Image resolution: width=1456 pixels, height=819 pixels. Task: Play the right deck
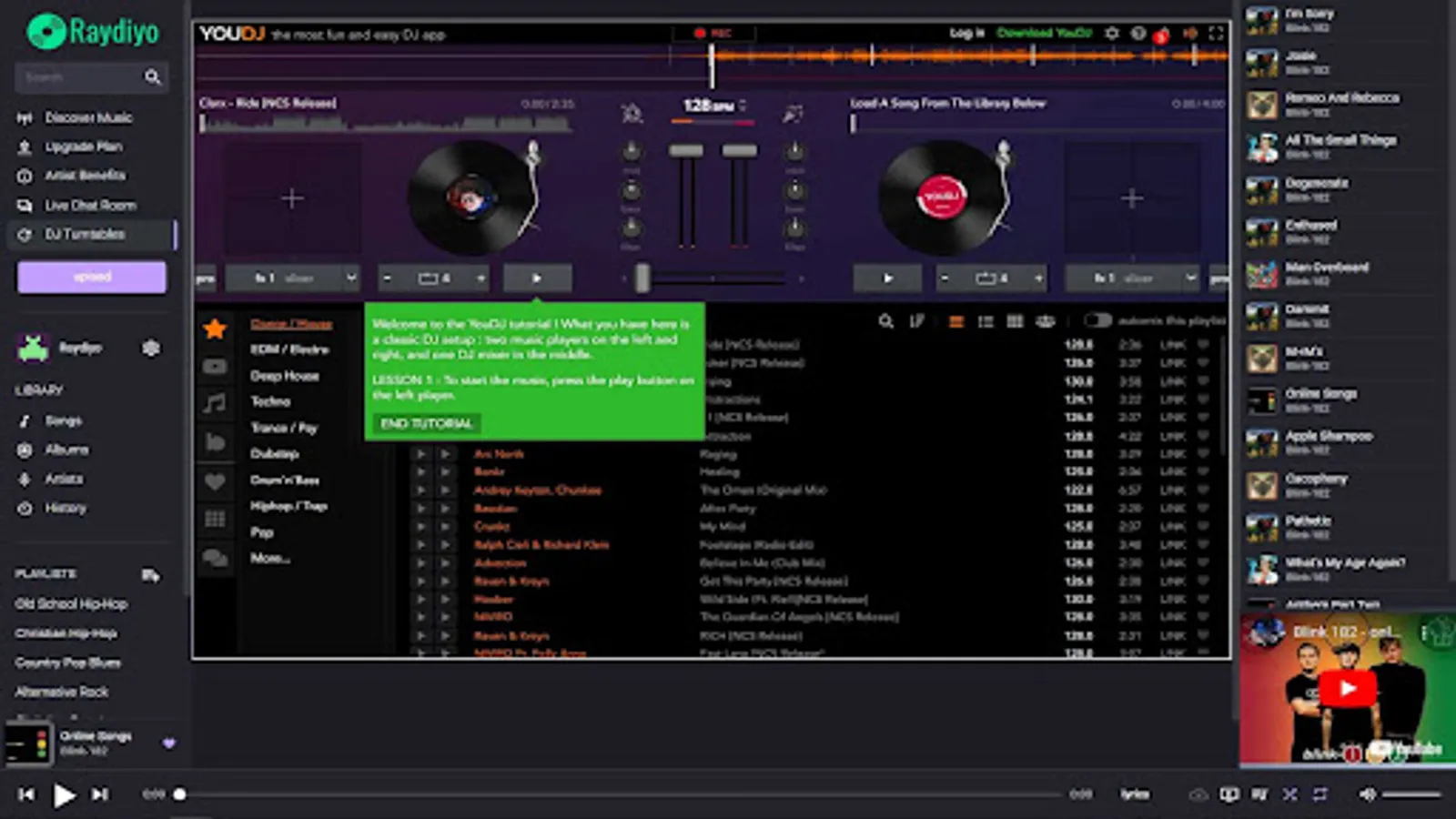(887, 278)
